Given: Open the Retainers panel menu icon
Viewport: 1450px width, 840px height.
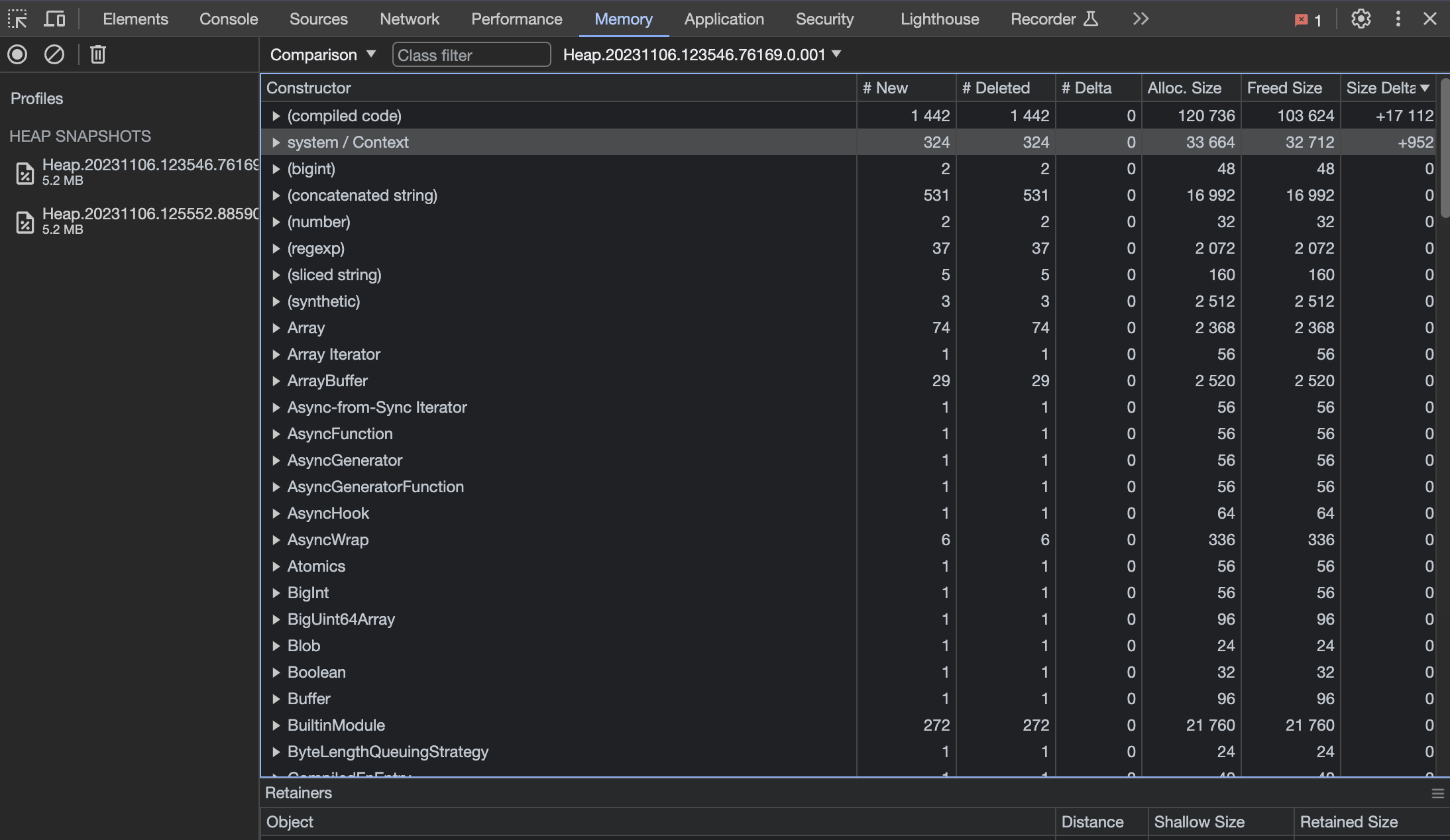Looking at the screenshot, I should (1437, 793).
